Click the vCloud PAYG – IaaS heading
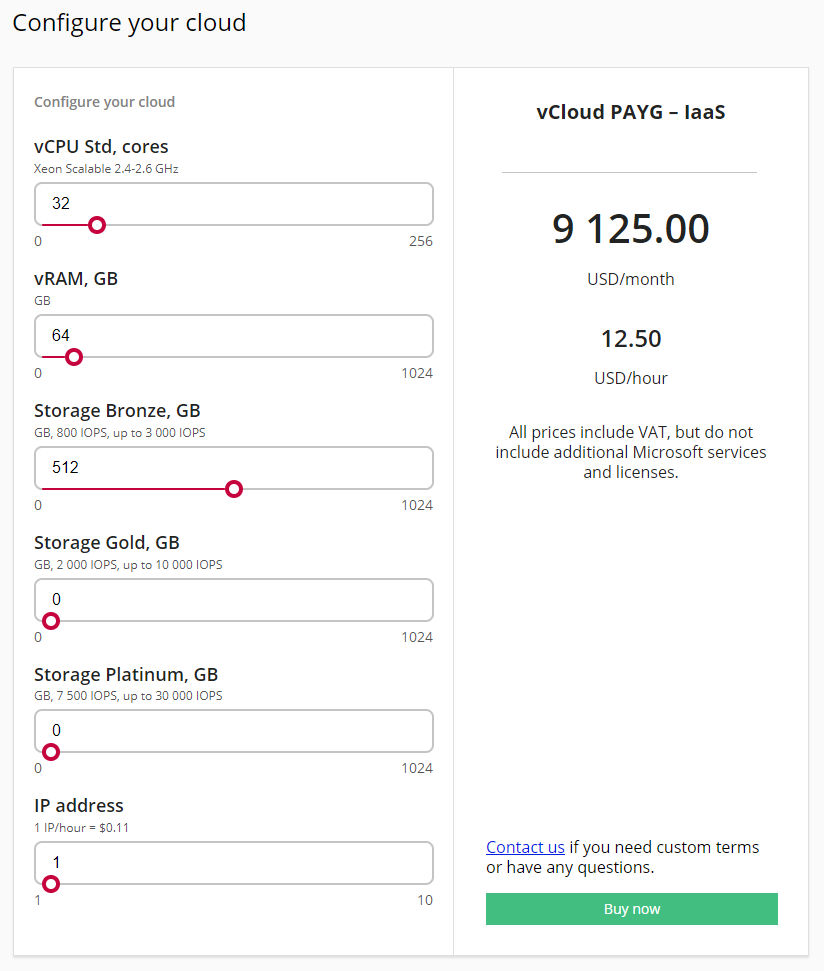 630,112
